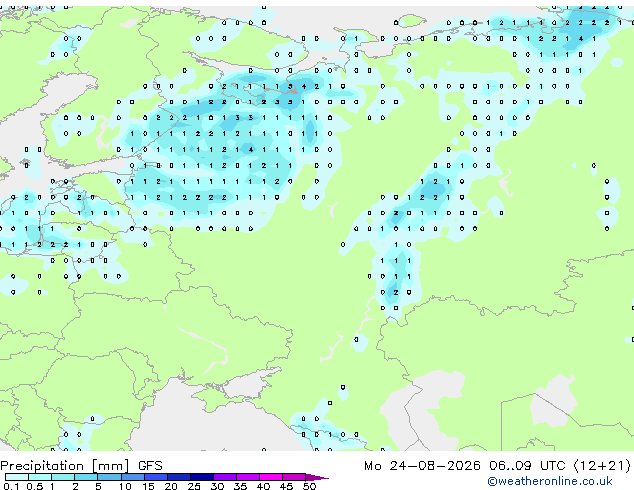Click the "50" legend scale label
The height and width of the screenshot is (490, 634).
309,486
